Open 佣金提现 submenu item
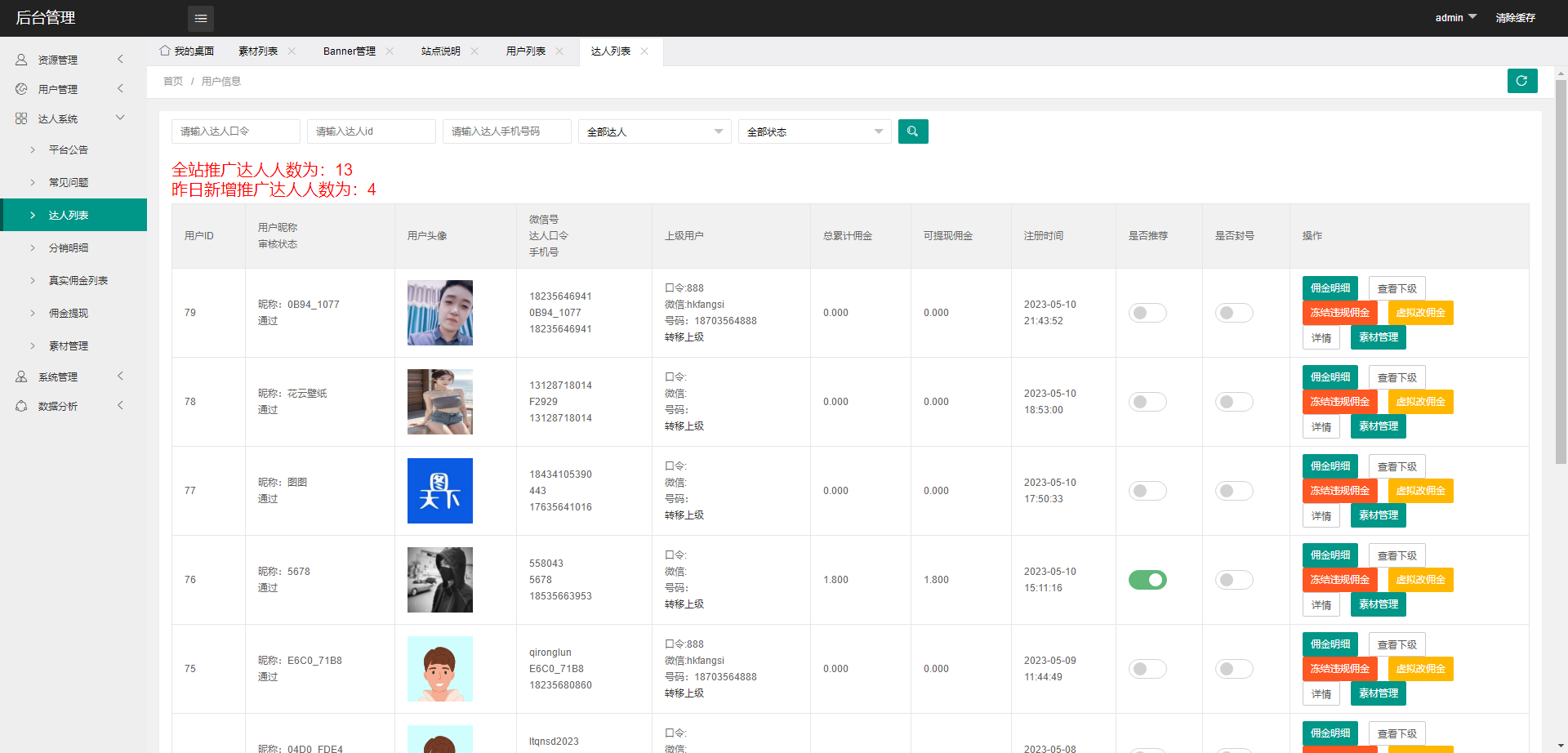The height and width of the screenshot is (753, 1568). [73, 313]
